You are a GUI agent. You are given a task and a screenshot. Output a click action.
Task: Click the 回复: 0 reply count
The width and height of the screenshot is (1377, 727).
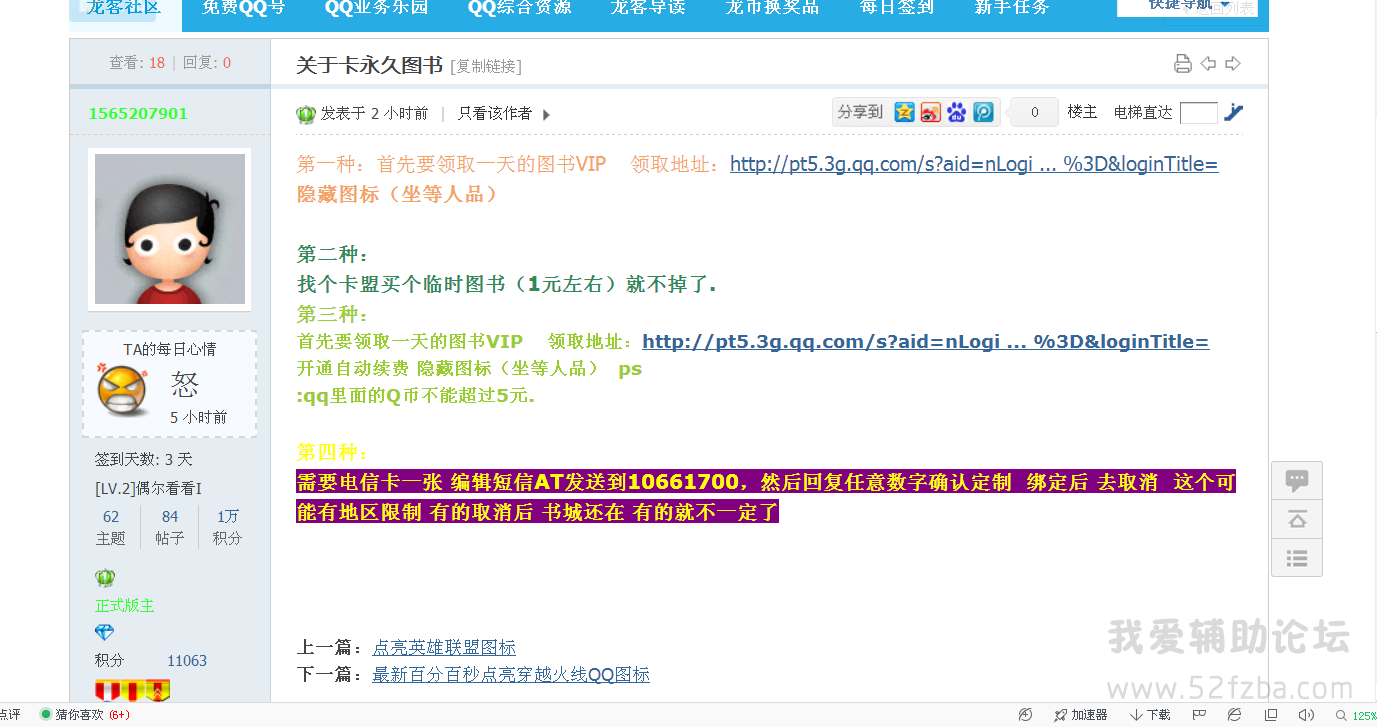(x=207, y=63)
